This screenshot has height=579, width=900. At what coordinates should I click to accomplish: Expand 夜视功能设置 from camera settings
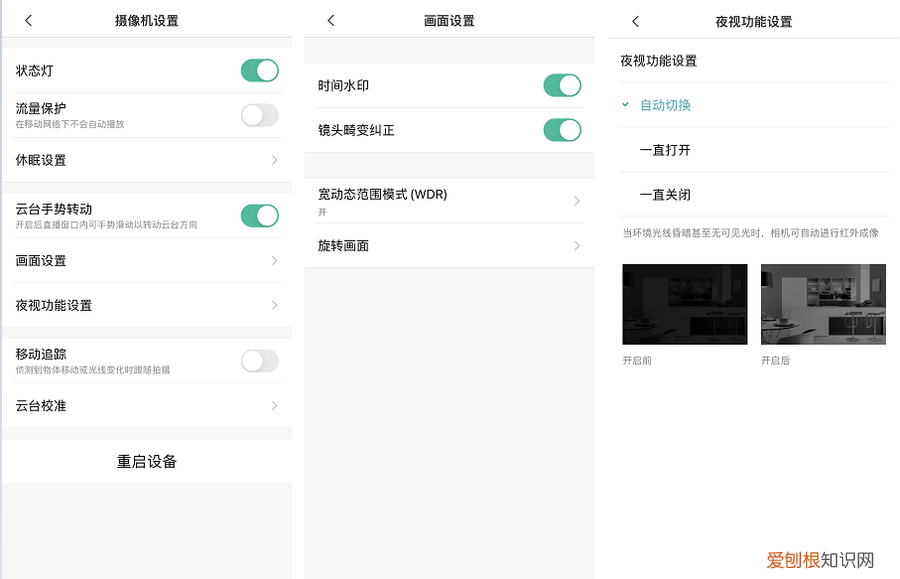click(x=148, y=305)
